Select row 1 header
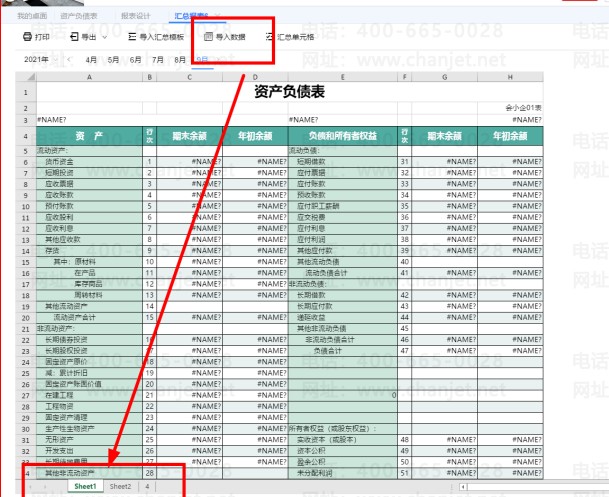Screen dimensions: 609x497 pos(26,92)
